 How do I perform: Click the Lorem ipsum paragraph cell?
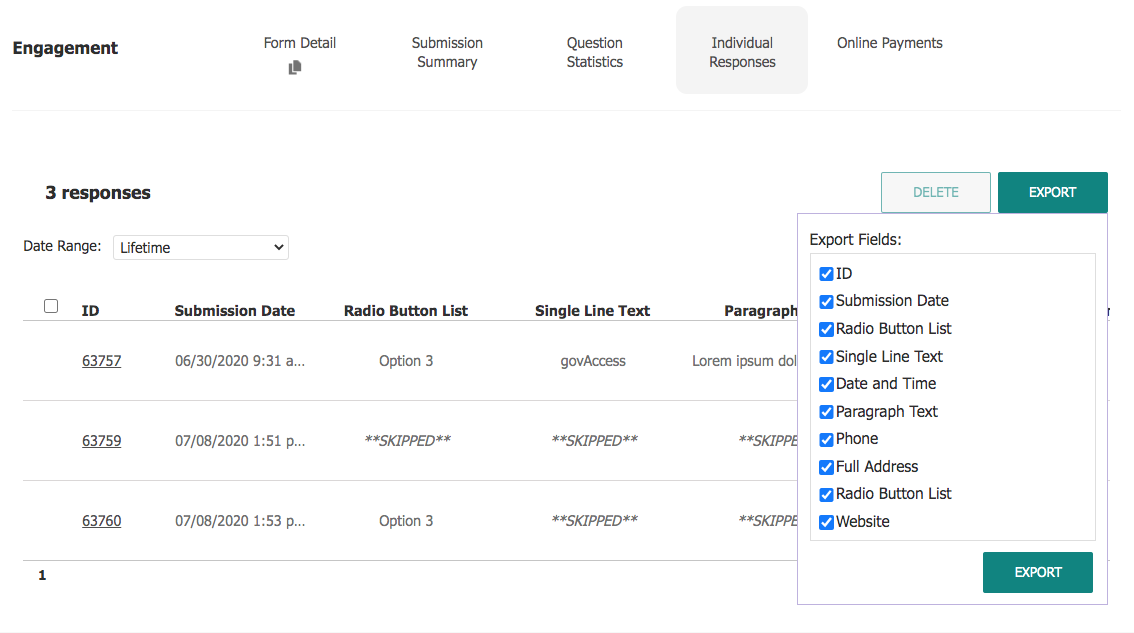(744, 361)
